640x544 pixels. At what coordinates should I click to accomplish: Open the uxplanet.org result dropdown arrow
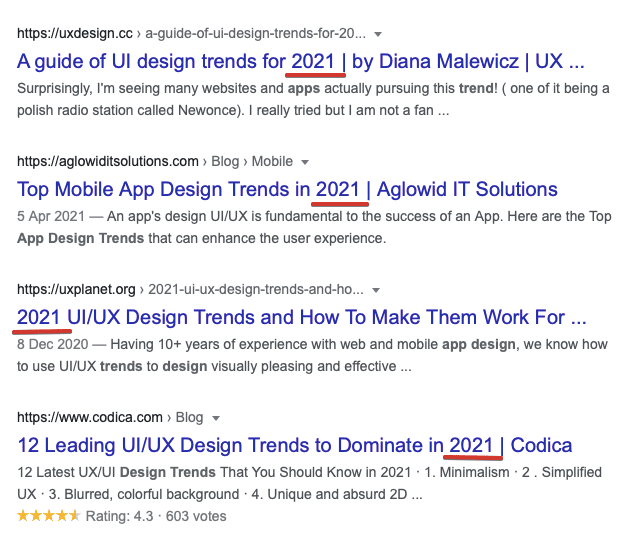376,290
